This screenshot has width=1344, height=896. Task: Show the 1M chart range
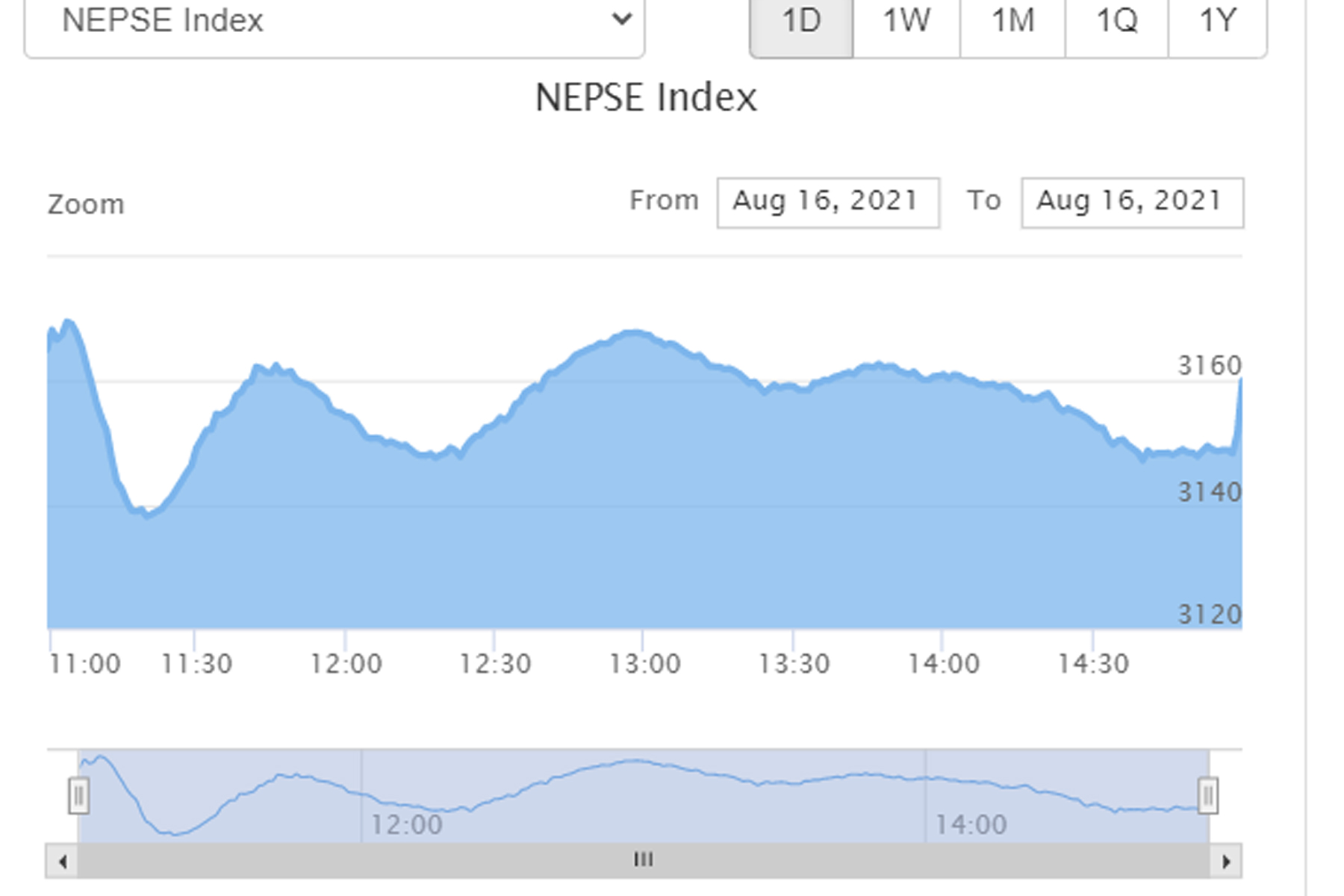pyautogui.click(x=1012, y=21)
